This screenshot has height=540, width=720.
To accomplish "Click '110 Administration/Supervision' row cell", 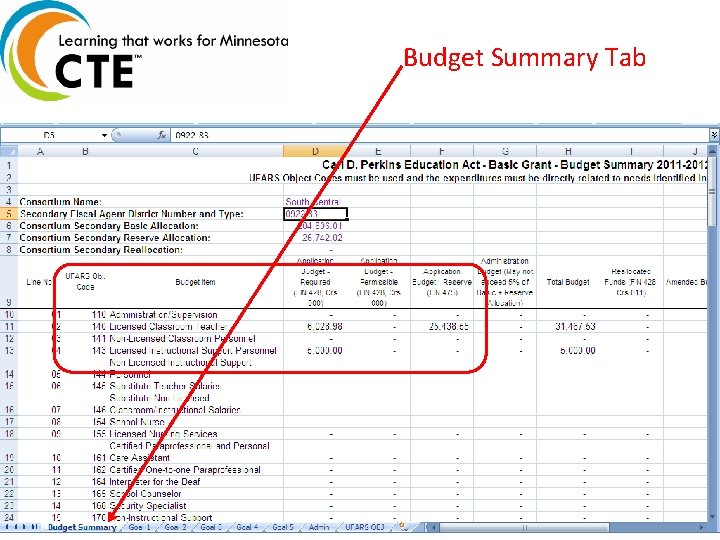I will pyautogui.click(x=163, y=315).
